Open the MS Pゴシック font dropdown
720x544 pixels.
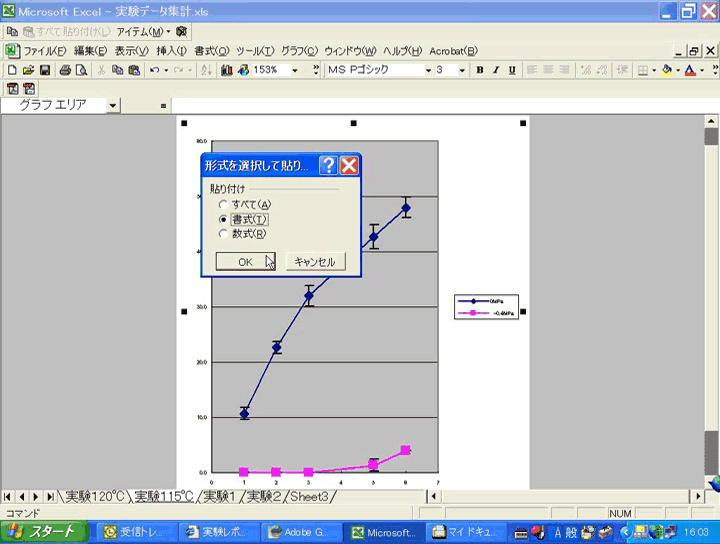(428, 70)
